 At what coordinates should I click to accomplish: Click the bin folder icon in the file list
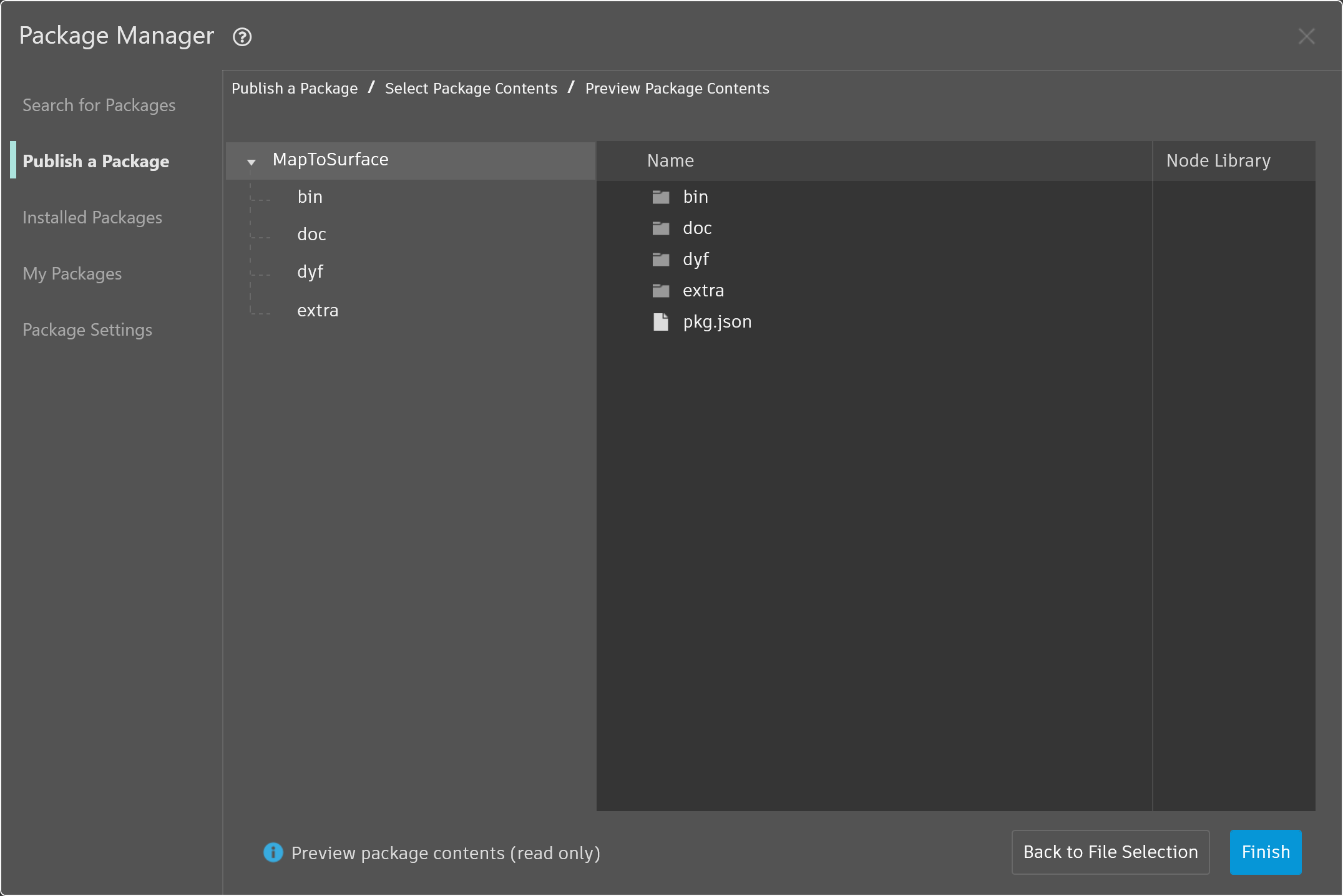[661, 197]
